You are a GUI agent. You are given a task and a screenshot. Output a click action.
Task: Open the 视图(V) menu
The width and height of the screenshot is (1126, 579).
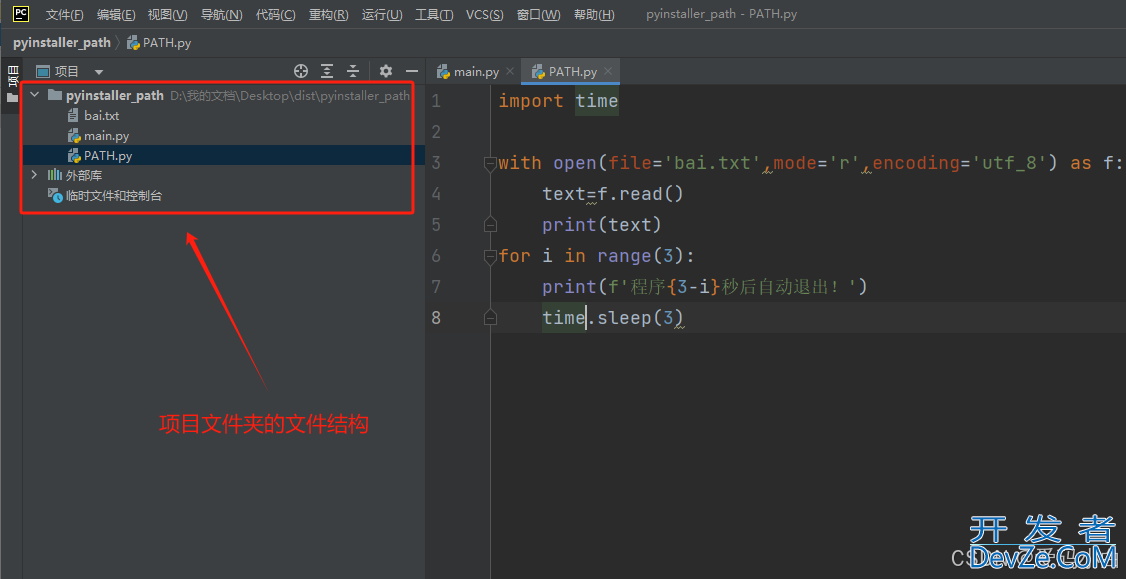[x=167, y=14]
